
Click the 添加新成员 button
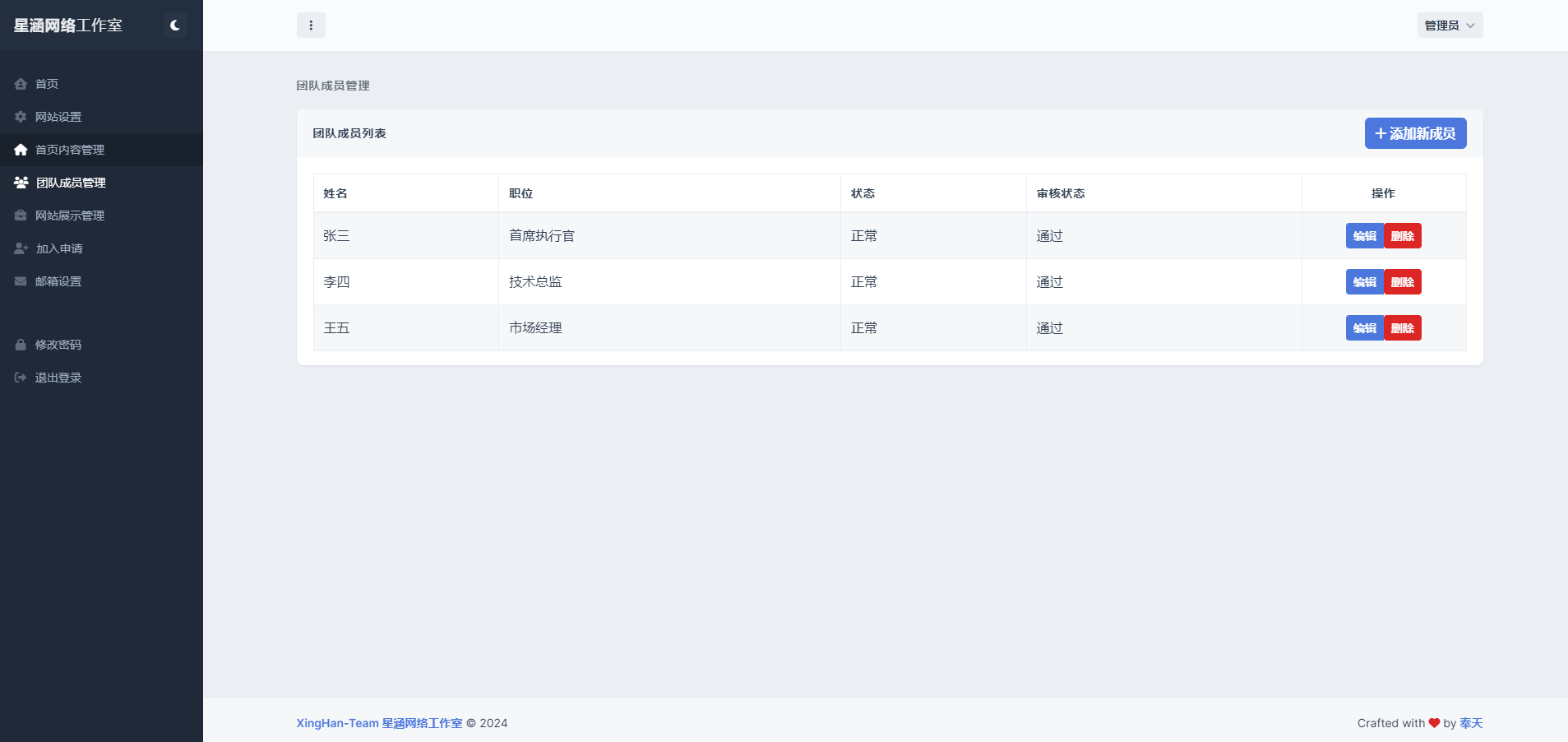pyautogui.click(x=1415, y=133)
